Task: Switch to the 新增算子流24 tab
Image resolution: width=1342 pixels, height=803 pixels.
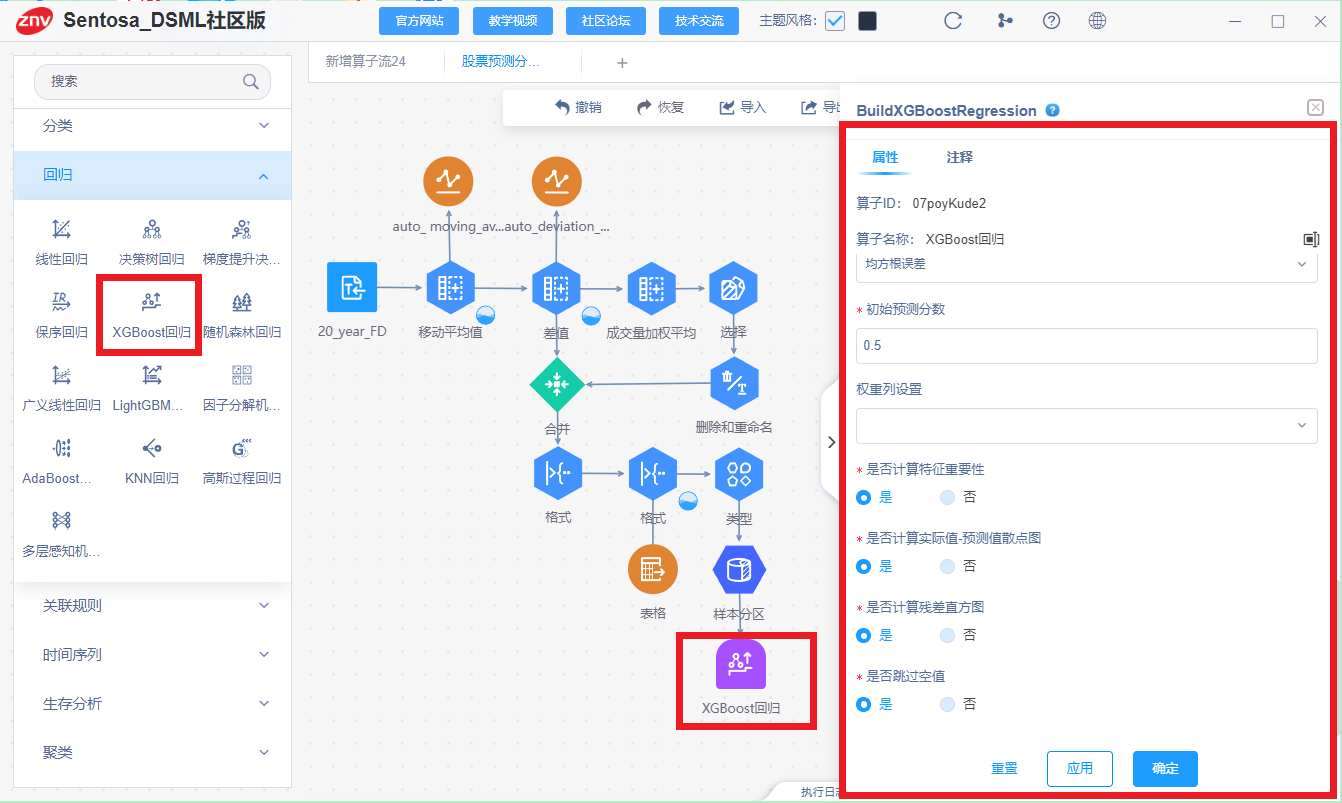Action: click(366, 61)
